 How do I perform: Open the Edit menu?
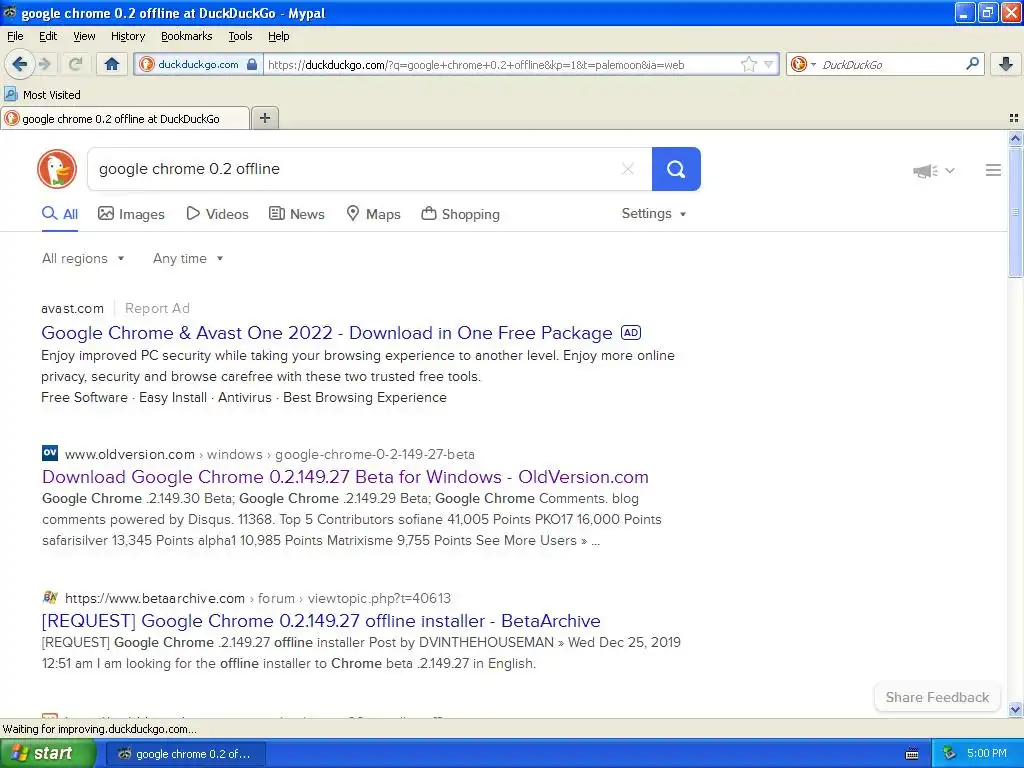[x=48, y=36]
